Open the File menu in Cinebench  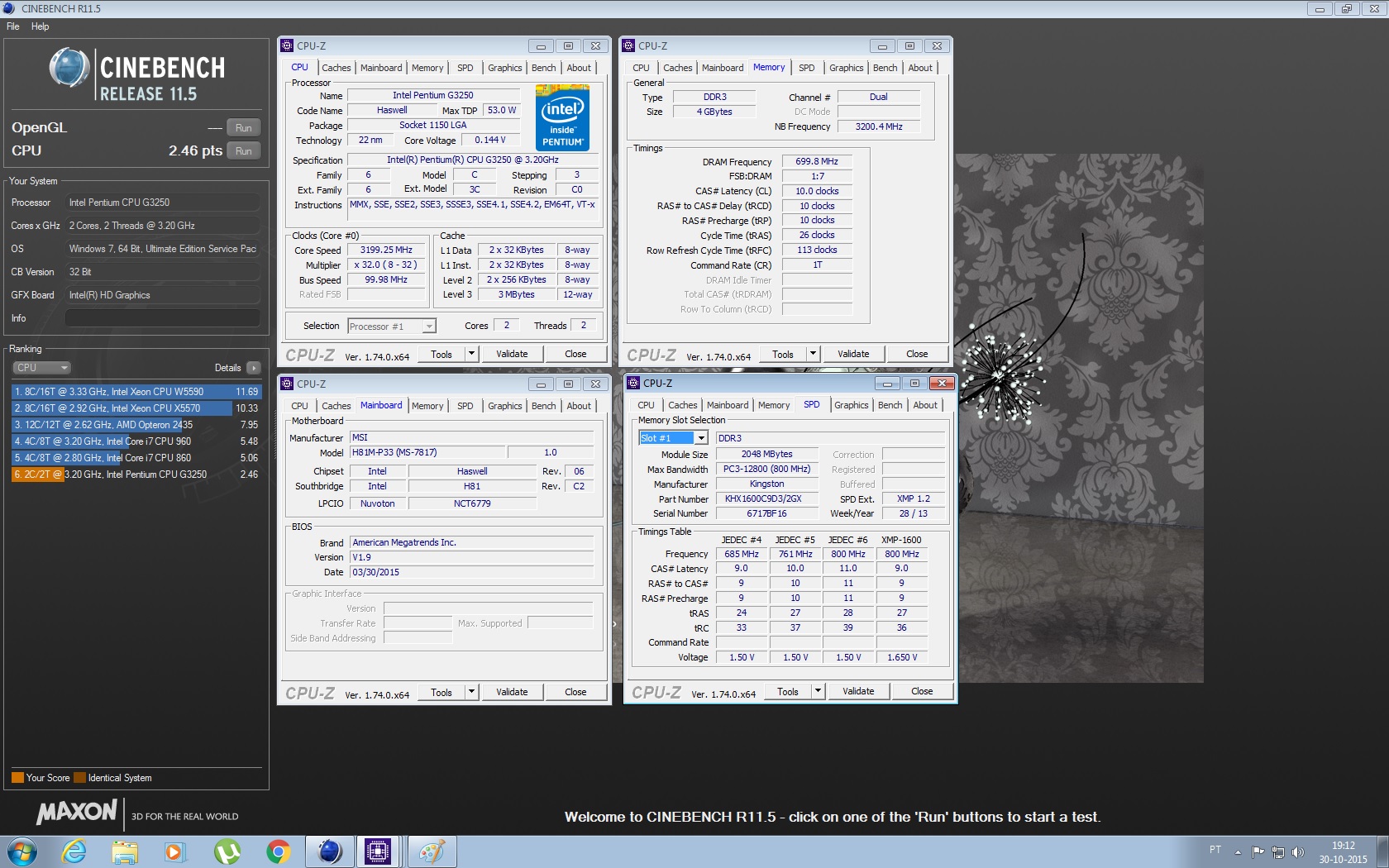pos(13,26)
